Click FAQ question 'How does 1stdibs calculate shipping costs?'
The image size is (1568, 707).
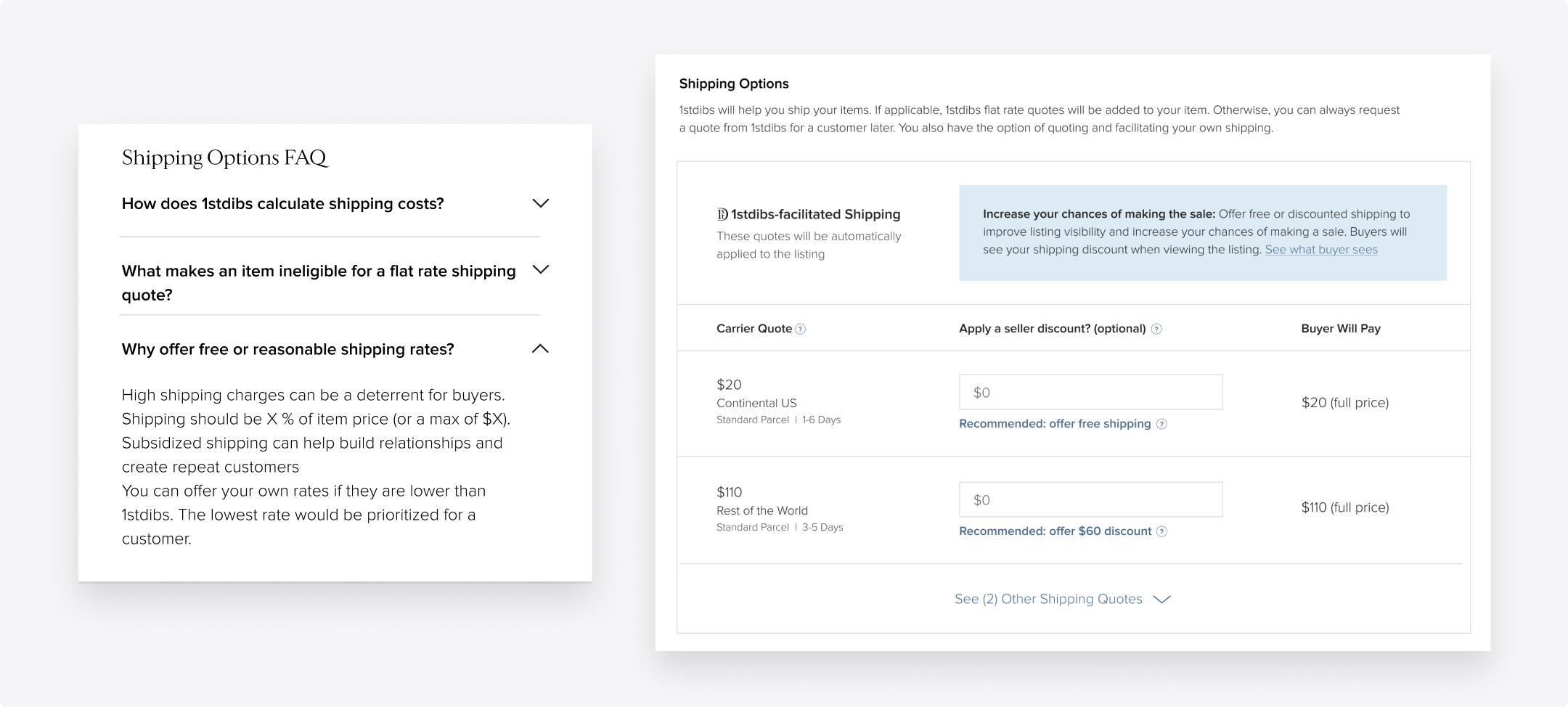click(x=283, y=204)
